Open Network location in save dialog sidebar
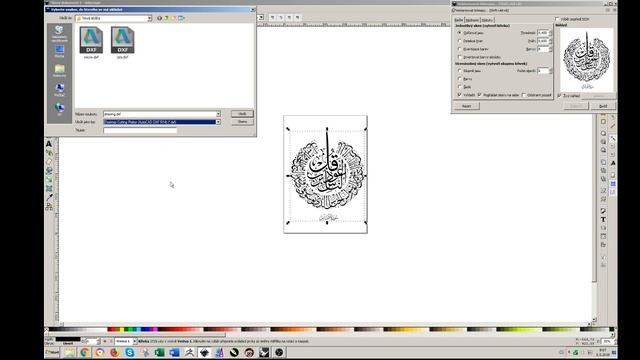Image resolution: width=640 pixels, height=360 pixels. [59, 109]
